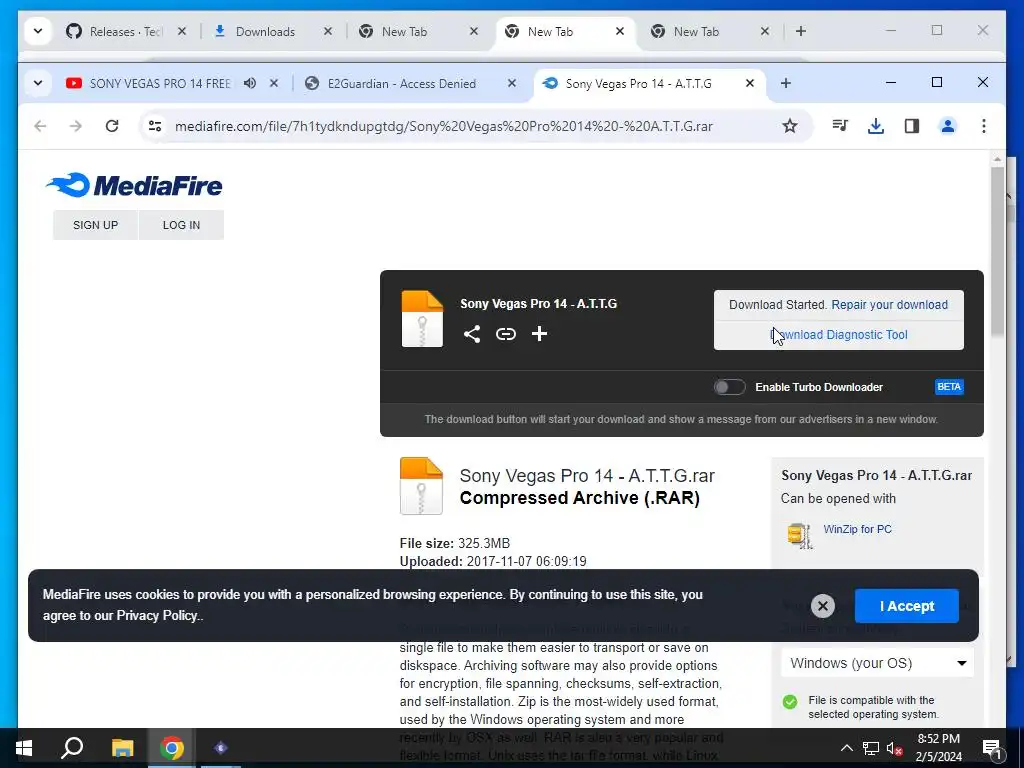Click the page vertical scrollbar thumb
Image resolution: width=1024 pixels, height=768 pixels.
point(997,251)
